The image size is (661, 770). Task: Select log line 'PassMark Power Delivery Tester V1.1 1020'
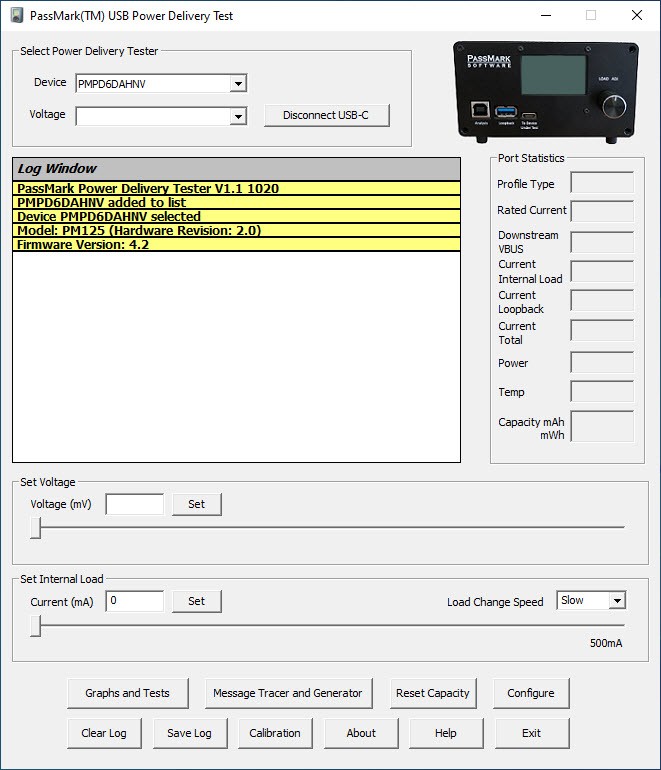236,189
